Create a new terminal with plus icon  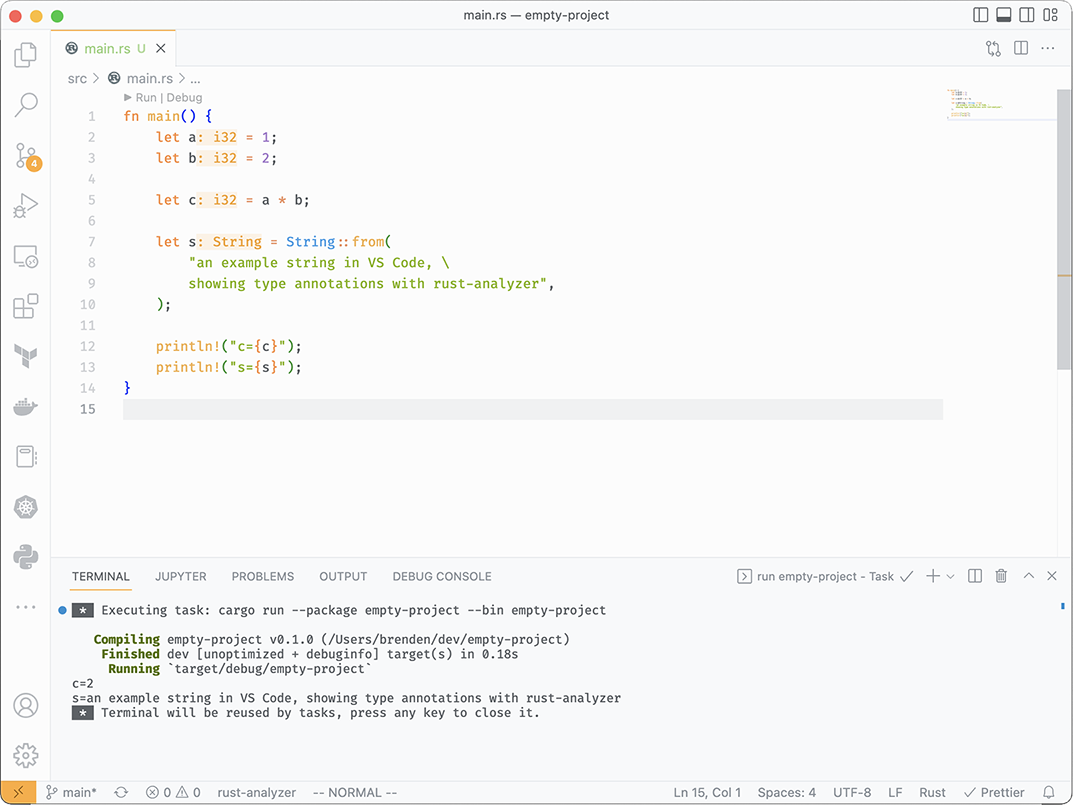[933, 576]
